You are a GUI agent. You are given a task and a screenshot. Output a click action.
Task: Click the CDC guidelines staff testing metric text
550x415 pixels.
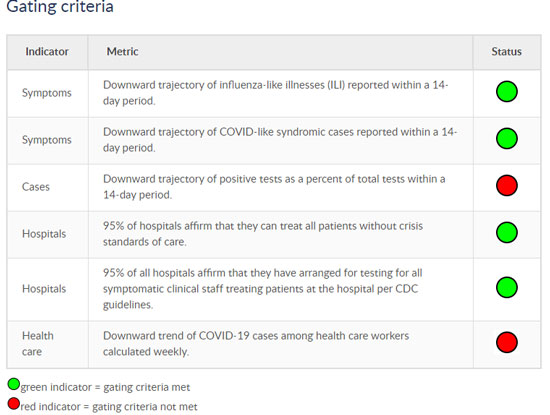[262, 289]
